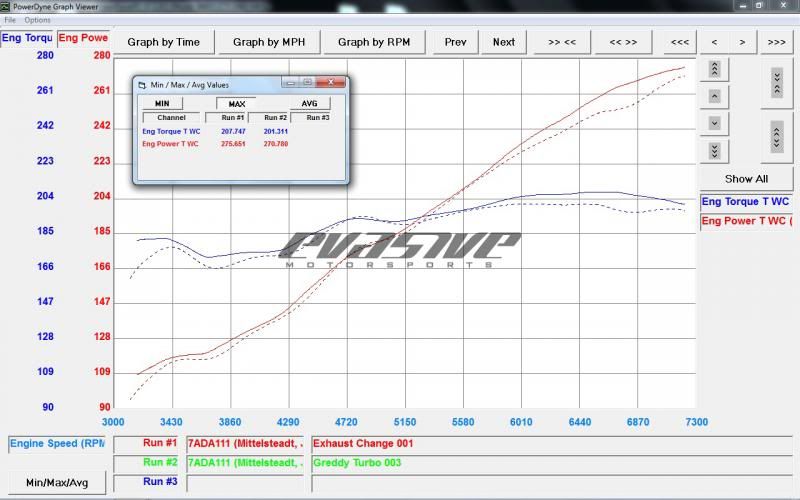Click the torque value 207.747

pos(233,131)
